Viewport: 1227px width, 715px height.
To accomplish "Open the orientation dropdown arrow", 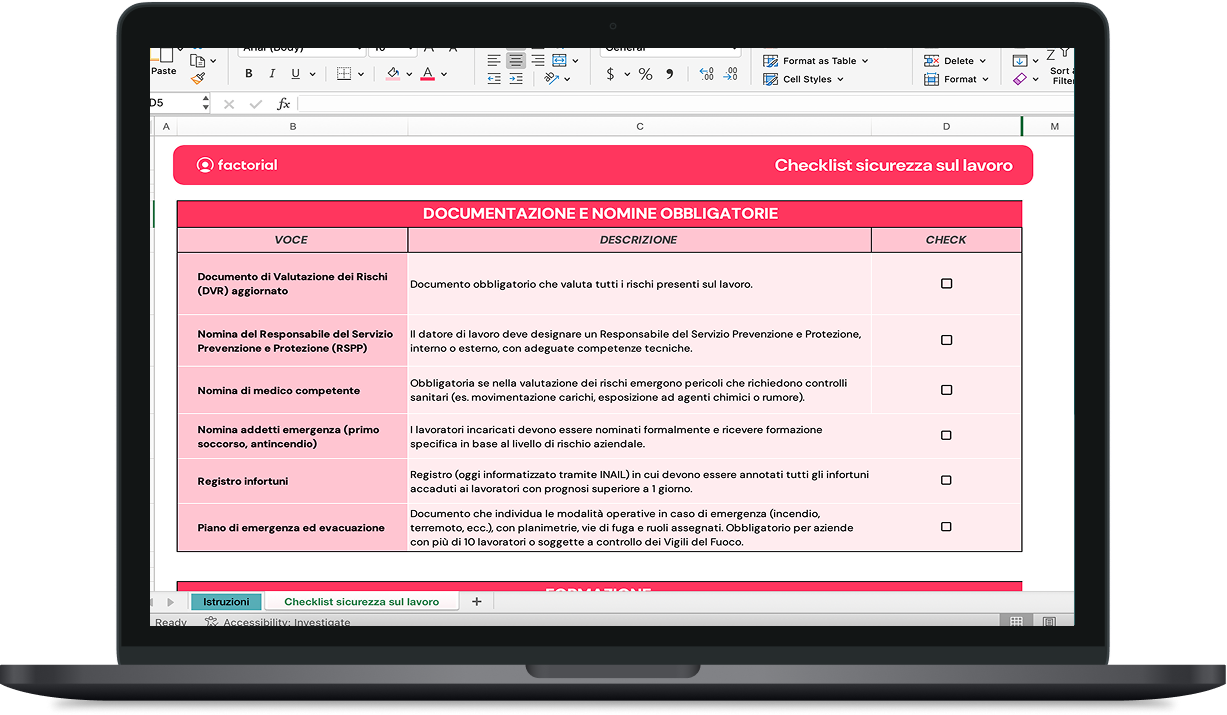I will [567, 78].
